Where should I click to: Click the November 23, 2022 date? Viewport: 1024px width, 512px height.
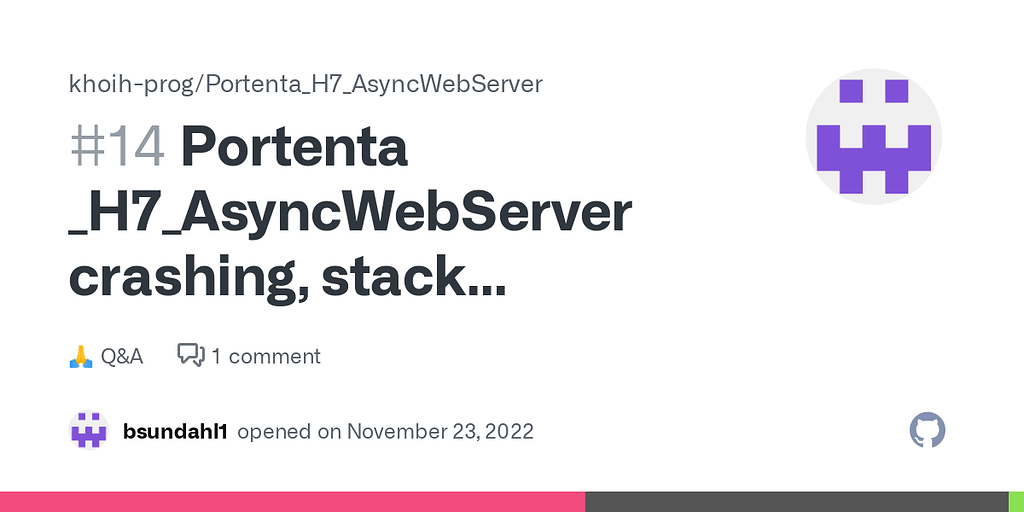click(440, 432)
